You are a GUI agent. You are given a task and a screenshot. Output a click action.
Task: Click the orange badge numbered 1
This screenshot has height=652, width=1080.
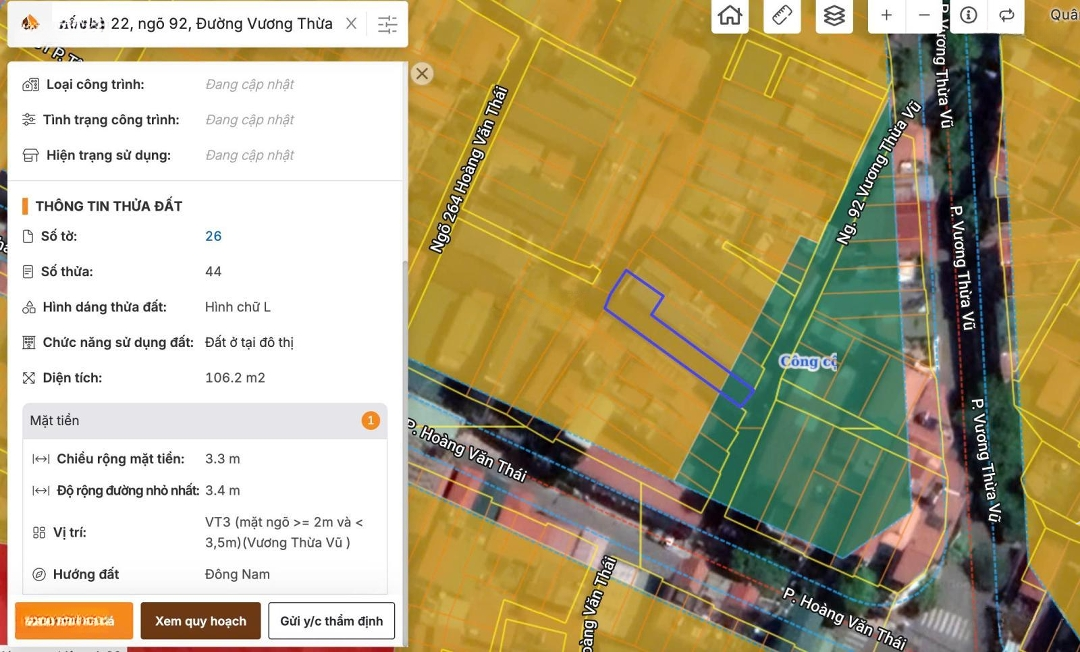pos(370,421)
